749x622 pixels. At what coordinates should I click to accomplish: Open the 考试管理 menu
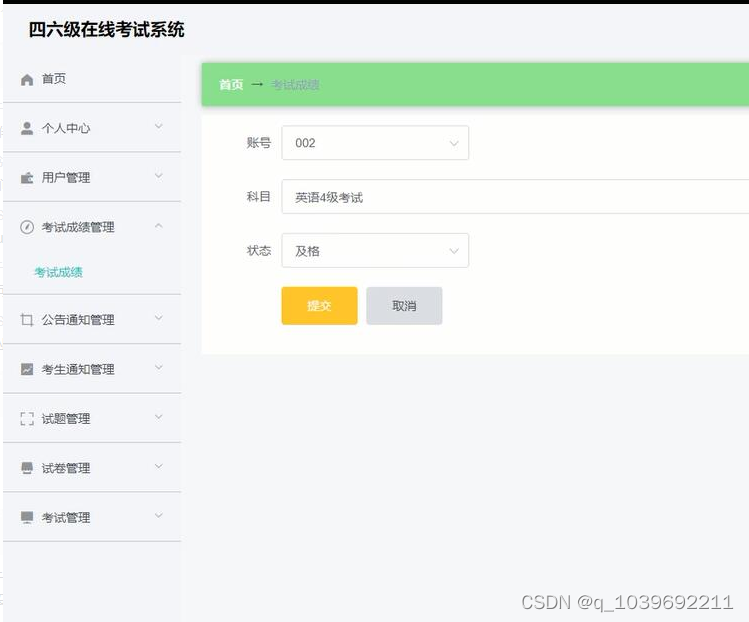(x=92, y=517)
